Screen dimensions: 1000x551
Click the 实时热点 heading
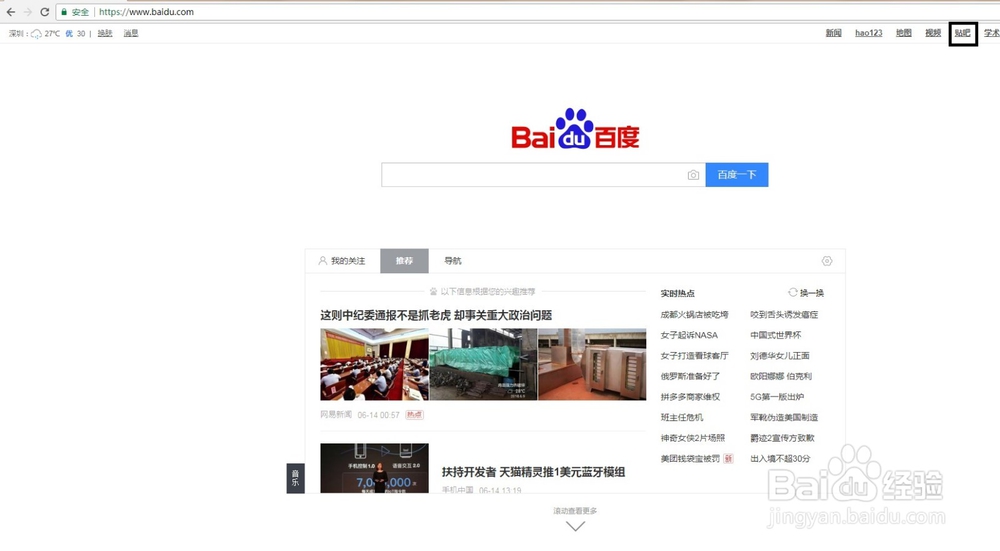pos(677,293)
